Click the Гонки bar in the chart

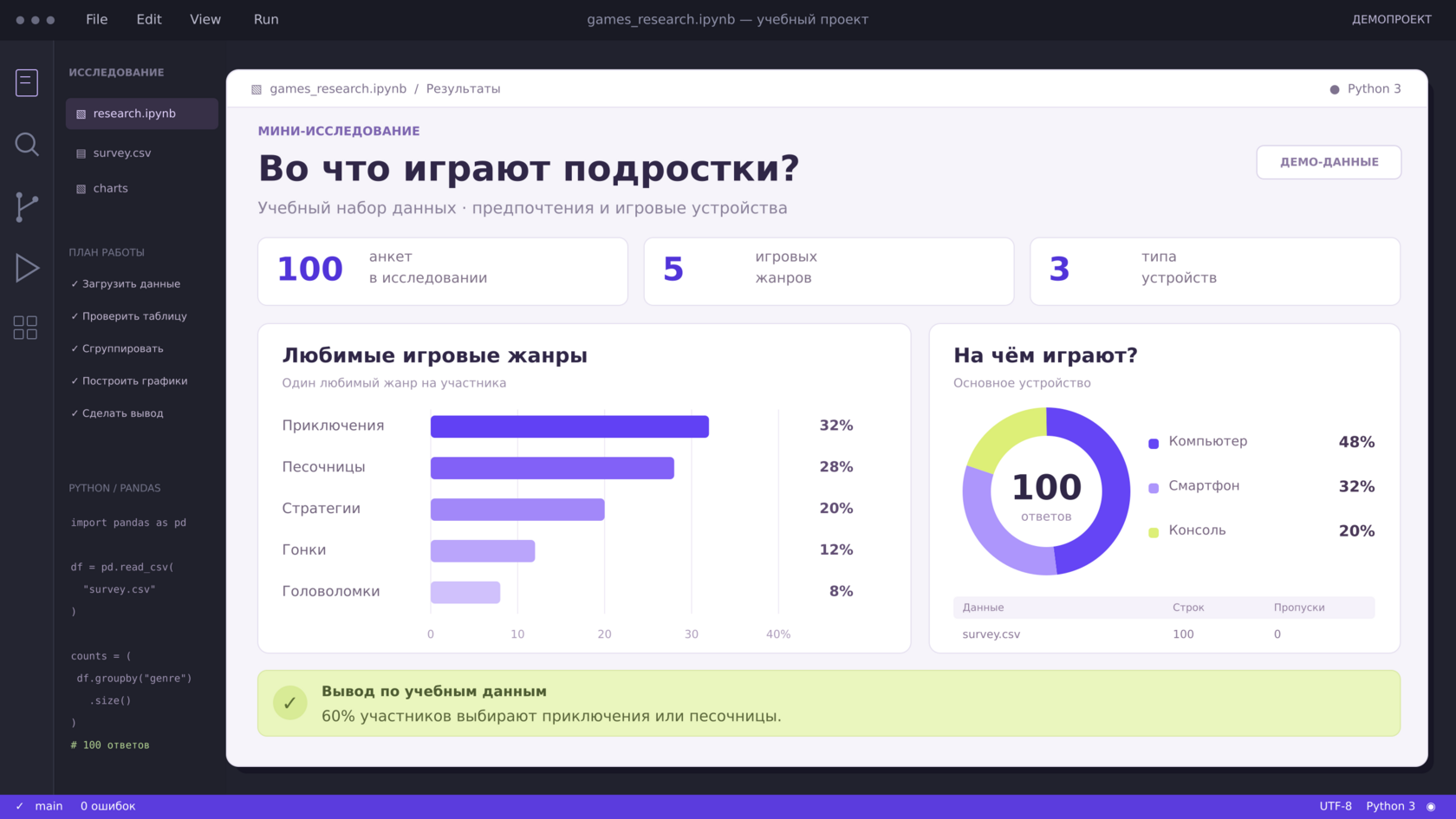[x=483, y=550]
